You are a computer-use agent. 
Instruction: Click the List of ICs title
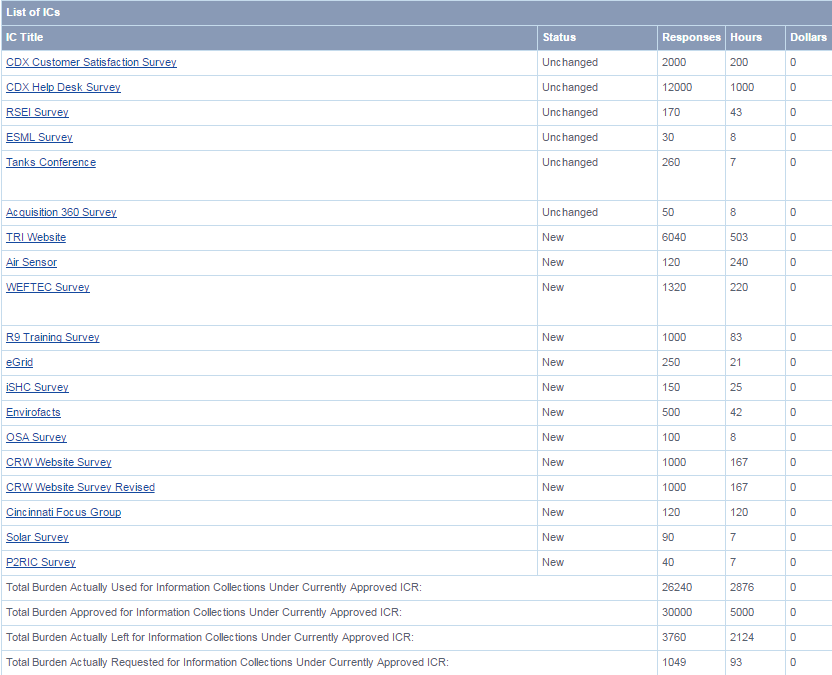point(33,12)
